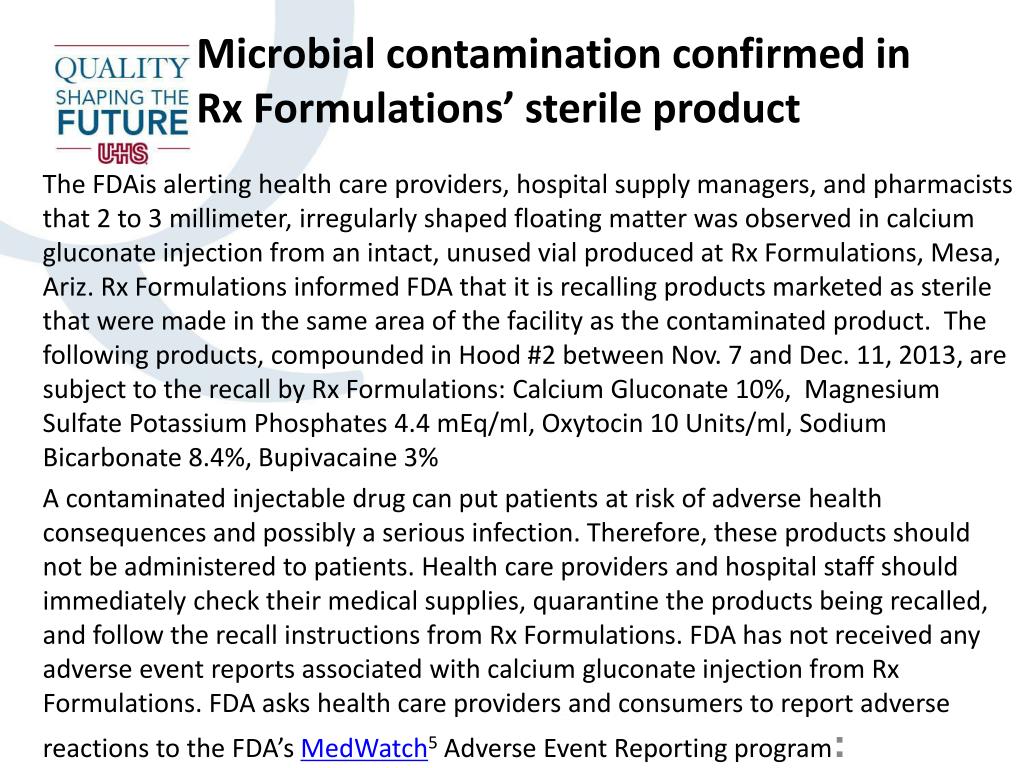Click the text 'Calcium Gluconate 10%'
Screen dimensions: 1024x768
[648, 389]
